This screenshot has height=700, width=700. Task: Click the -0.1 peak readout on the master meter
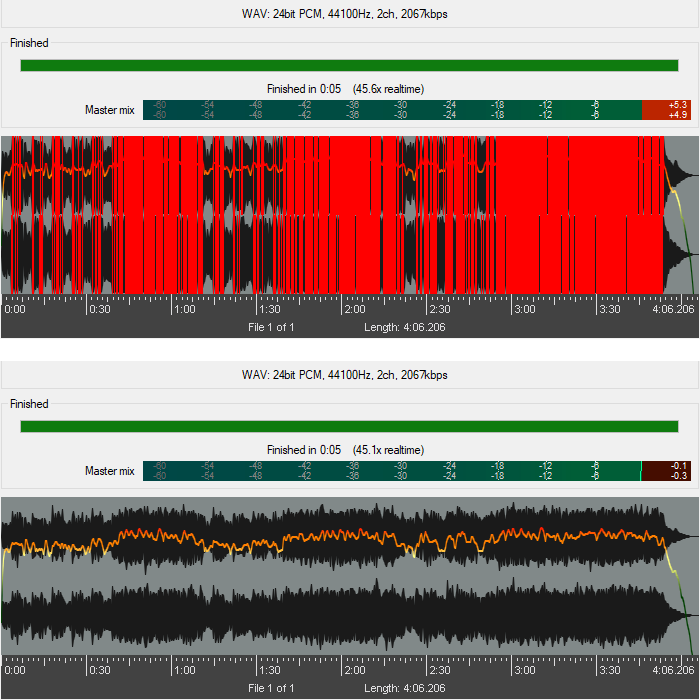point(678,466)
